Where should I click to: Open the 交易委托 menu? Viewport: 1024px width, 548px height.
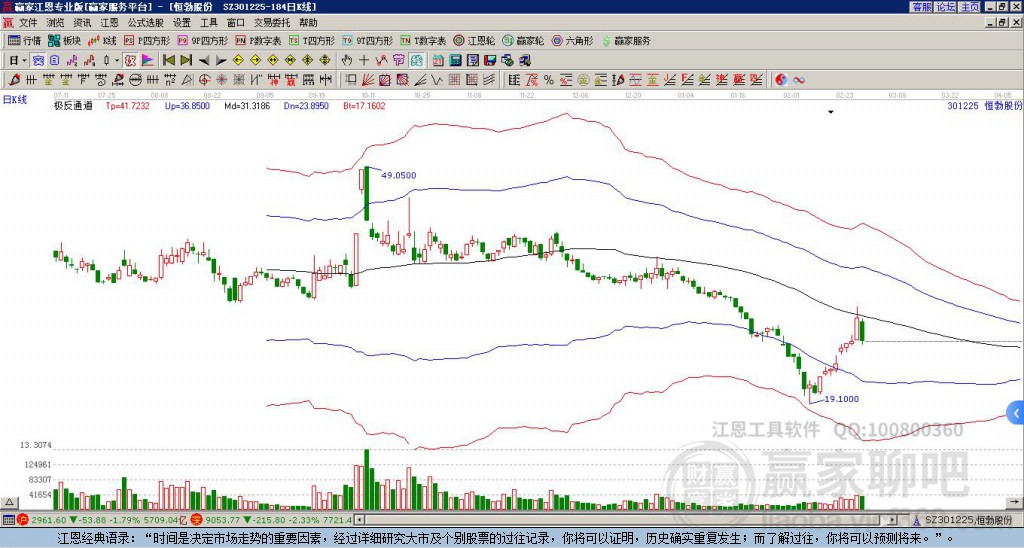(272, 23)
